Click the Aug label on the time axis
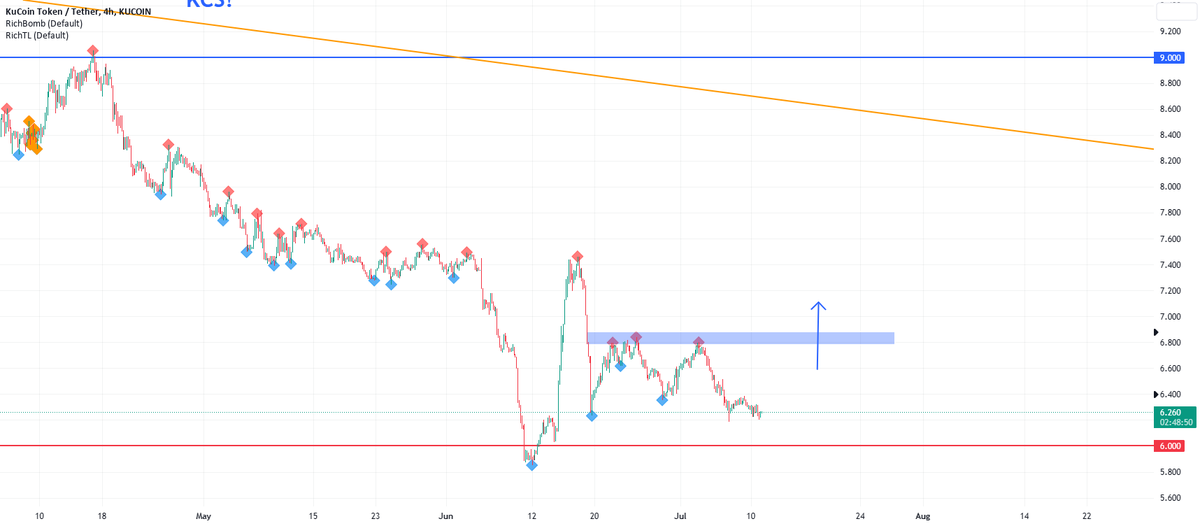The width and height of the screenshot is (1200, 526). (x=923, y=516)
